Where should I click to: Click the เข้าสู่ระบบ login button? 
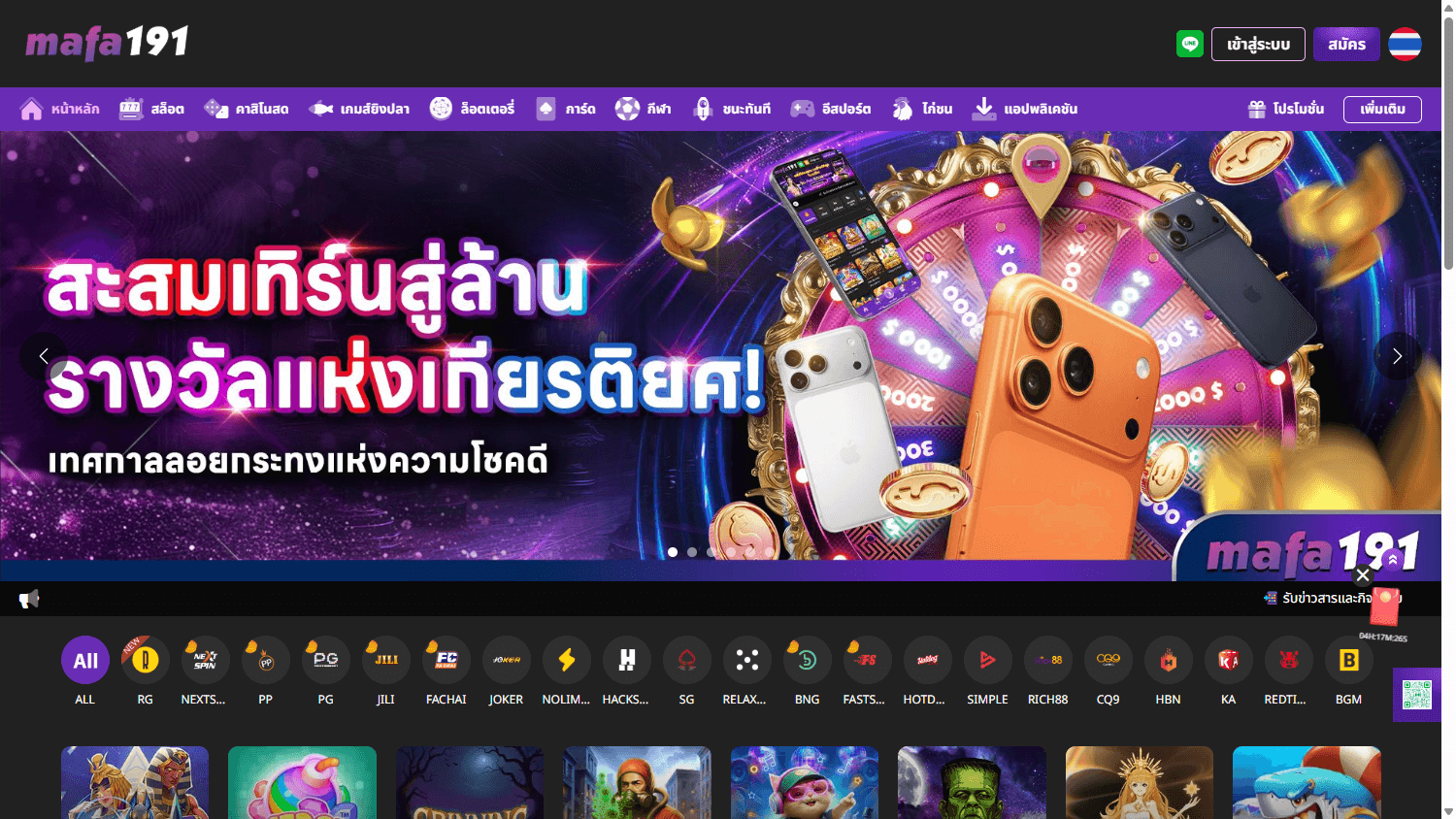(1258, 44)
